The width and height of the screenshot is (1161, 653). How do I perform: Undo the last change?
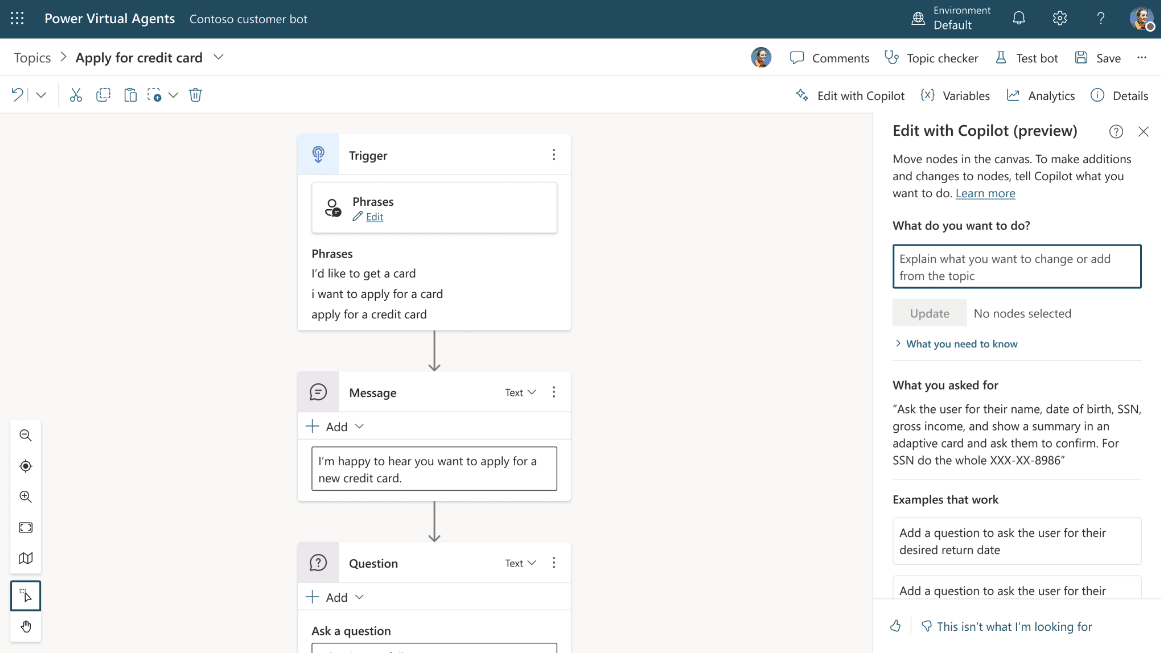(x=16, y=94)
